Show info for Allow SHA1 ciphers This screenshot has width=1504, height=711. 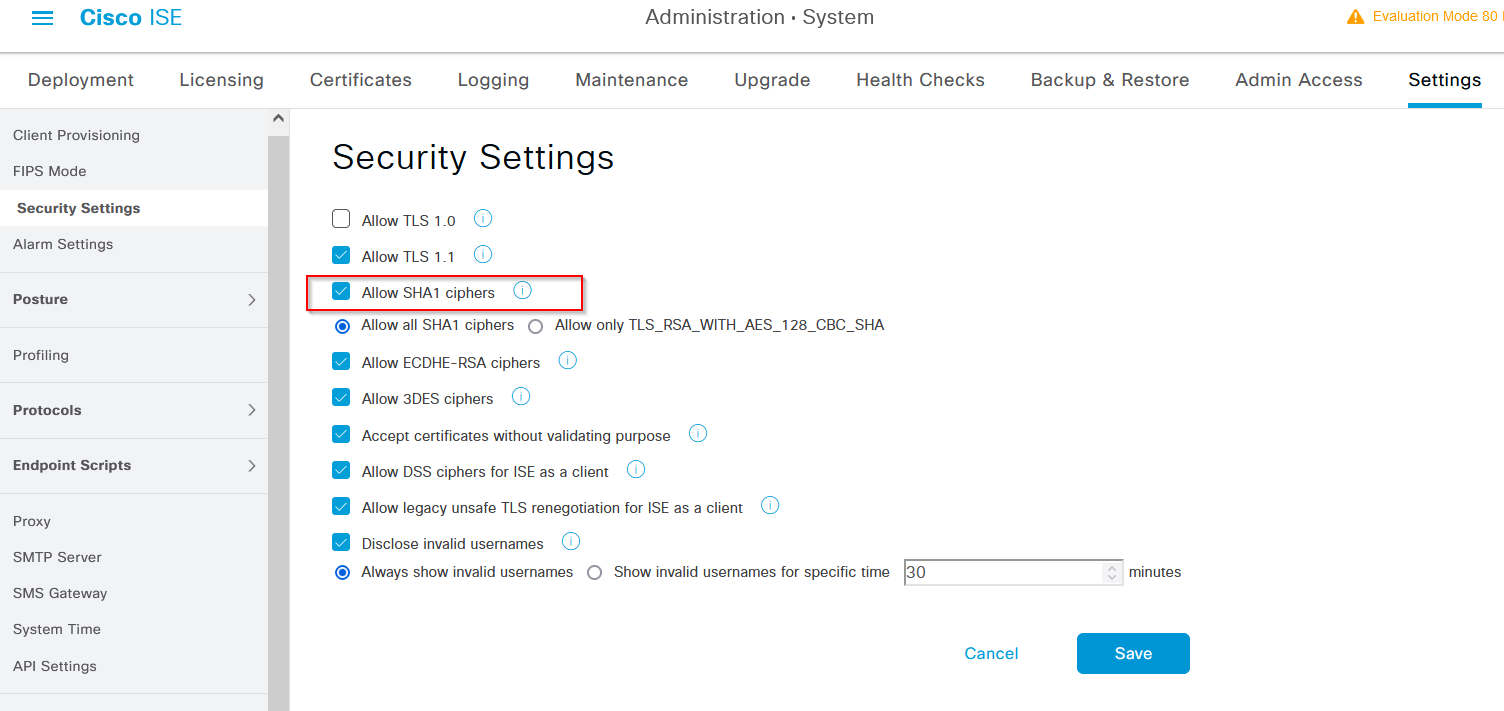522,291
